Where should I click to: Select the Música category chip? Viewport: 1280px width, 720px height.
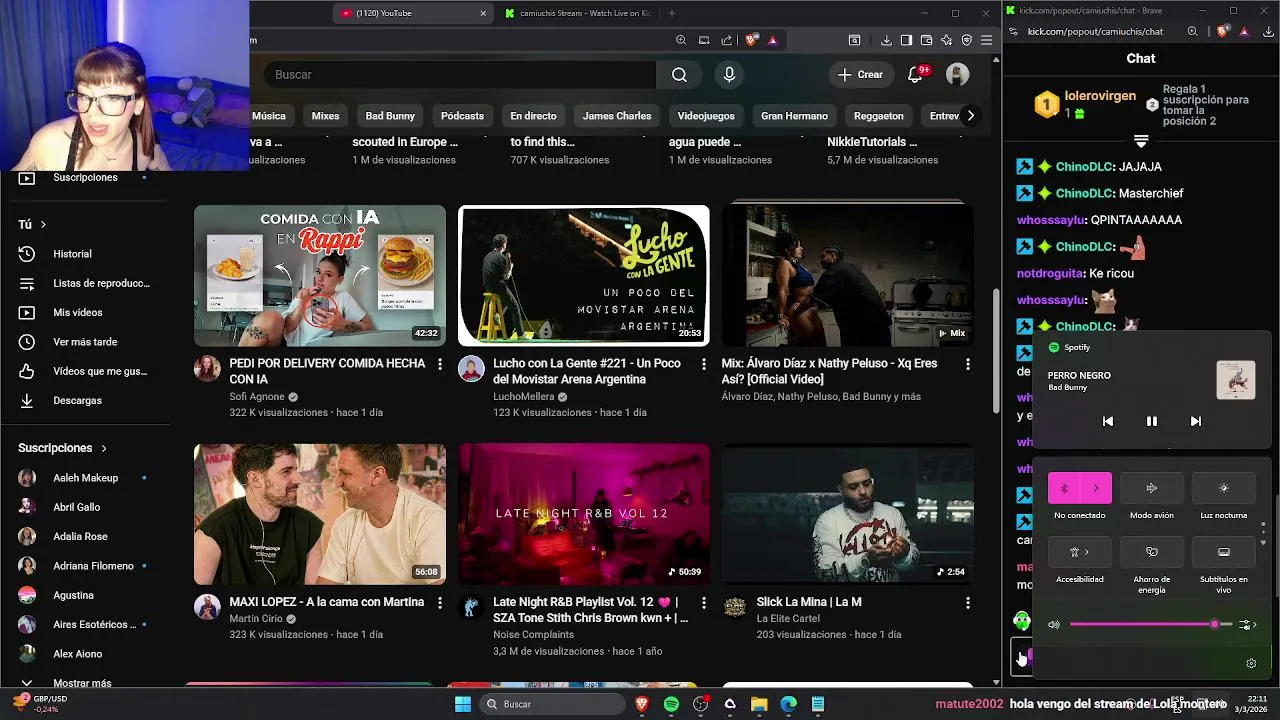(269, 116)
